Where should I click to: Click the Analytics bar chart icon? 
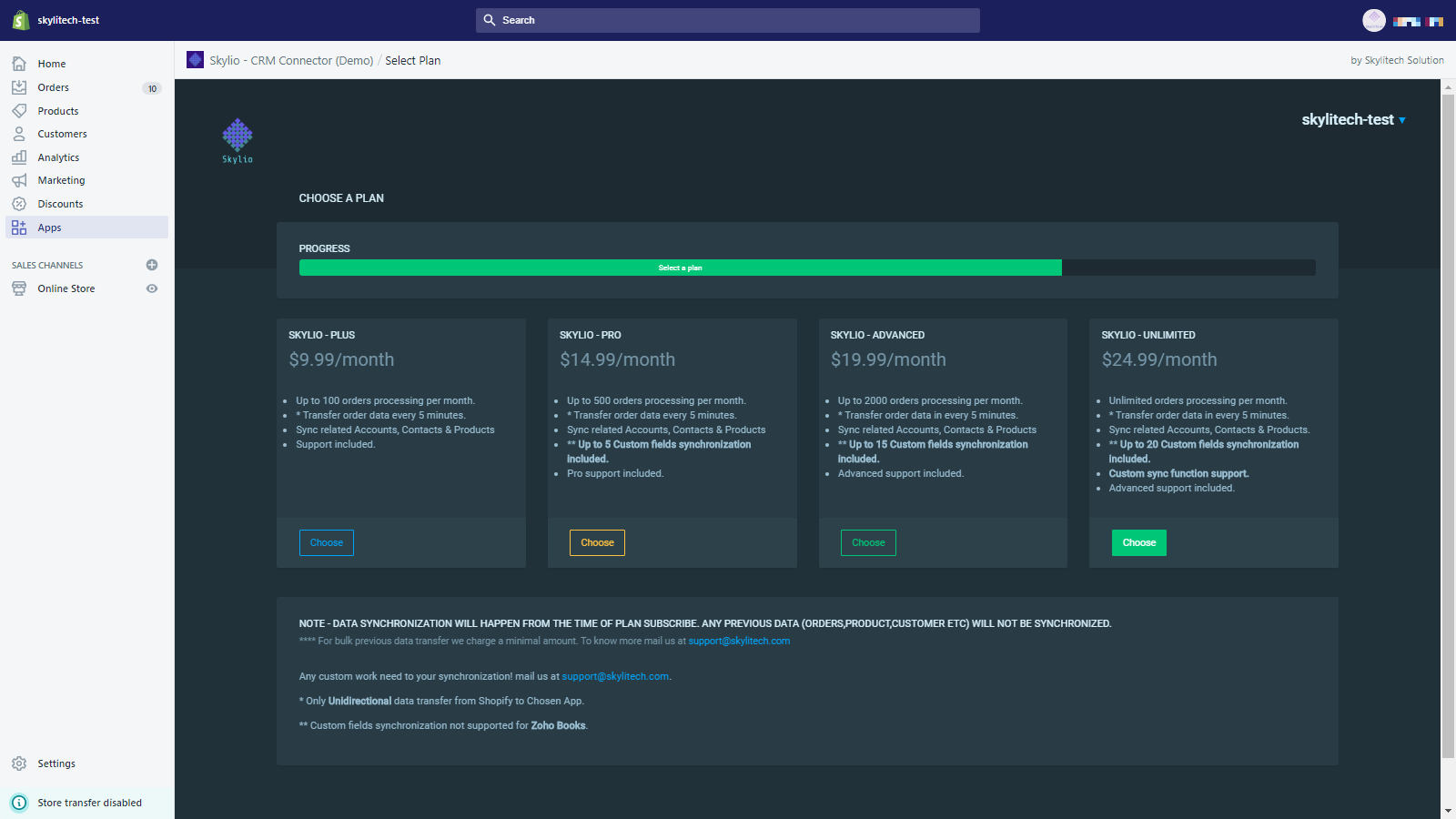tap(19, 157)
